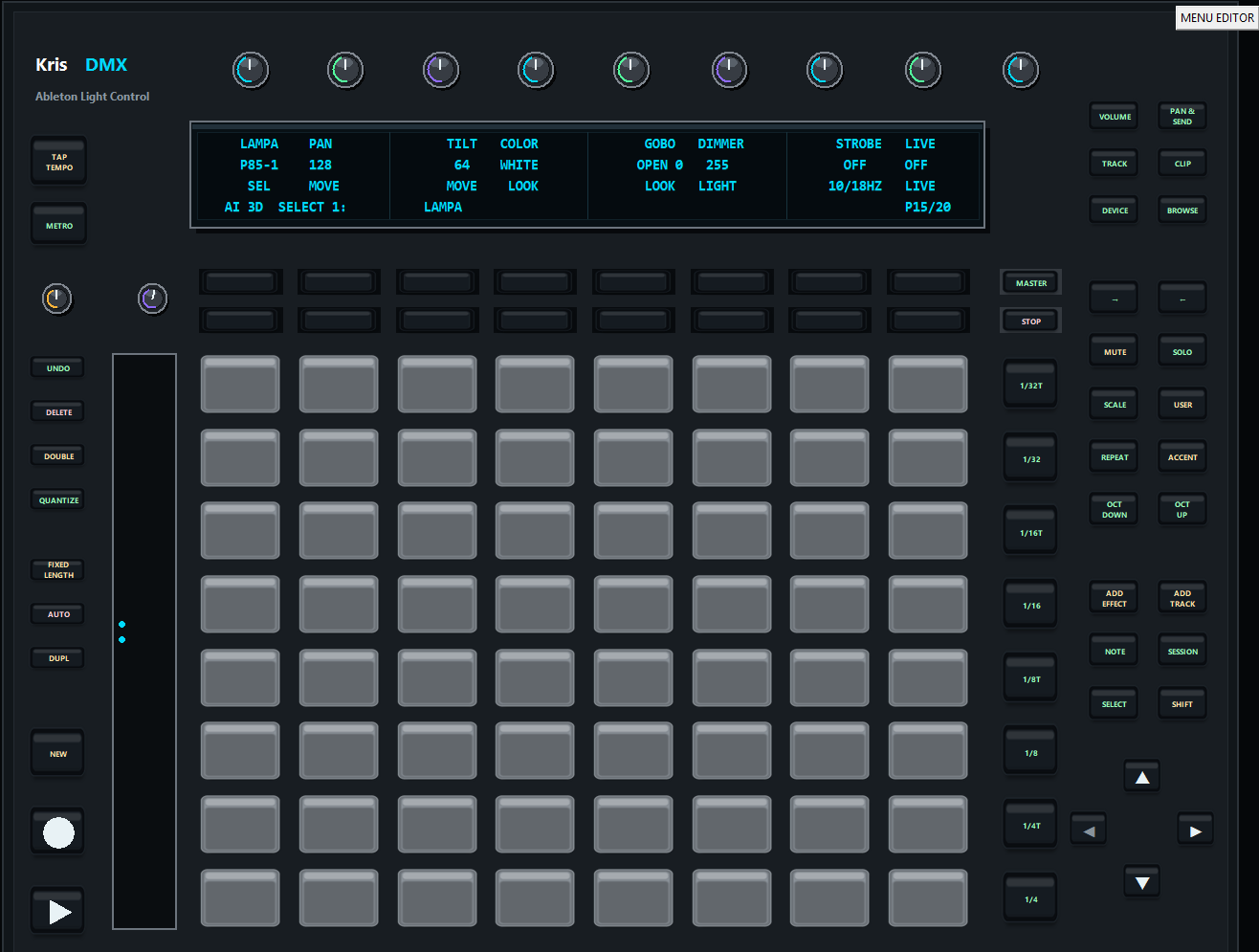Click the up arrow navigation button
The width and height of the screenshot is (1259, 952).
click(1142, 778)
